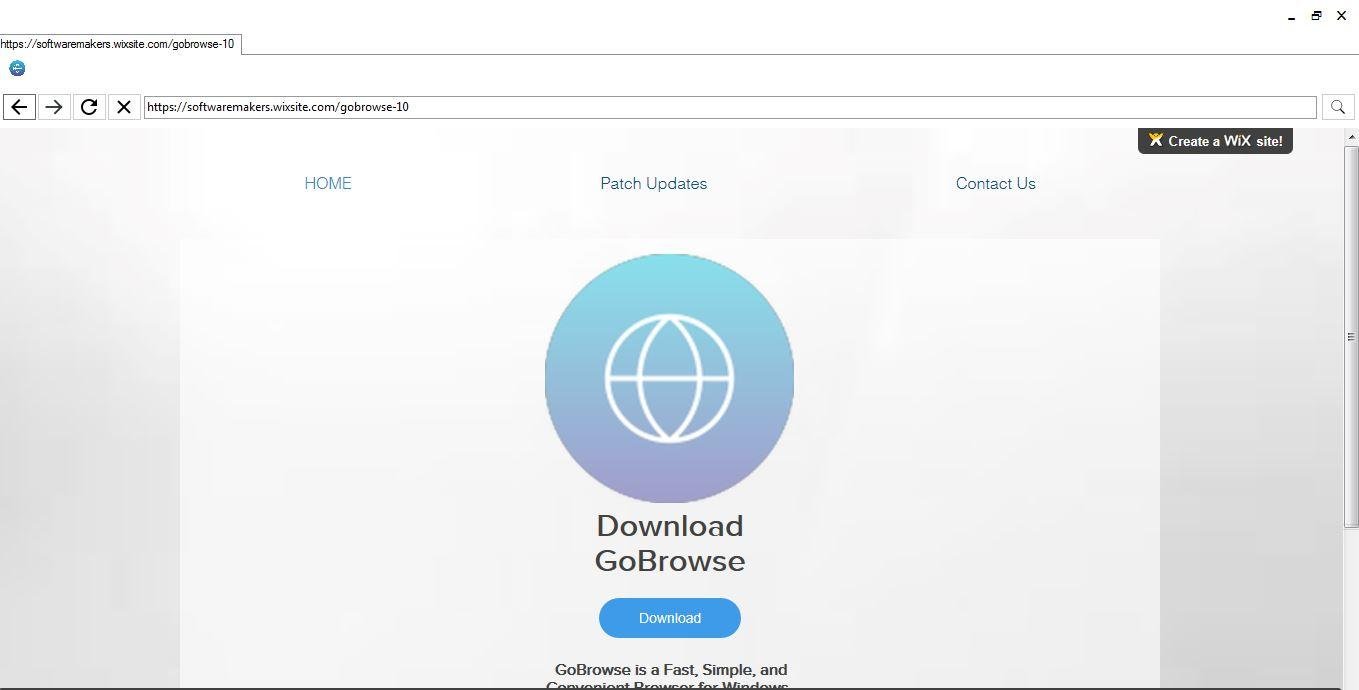This screenshot has height=690, width=1359.
Task: Click the blue globe favicon below the tab
Action: tap(17, 68)
